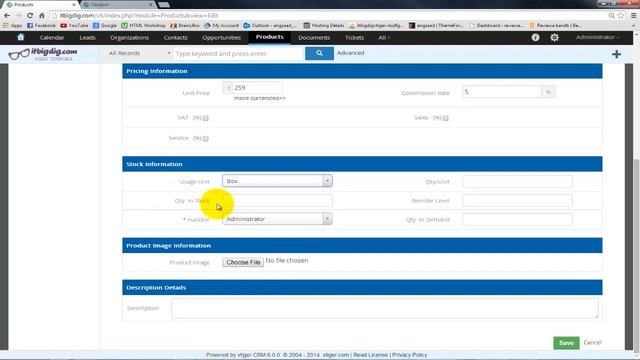Open the Hosting Details bookmark
The width and height of the screenshot is (640, 360).
coord(324,25)
